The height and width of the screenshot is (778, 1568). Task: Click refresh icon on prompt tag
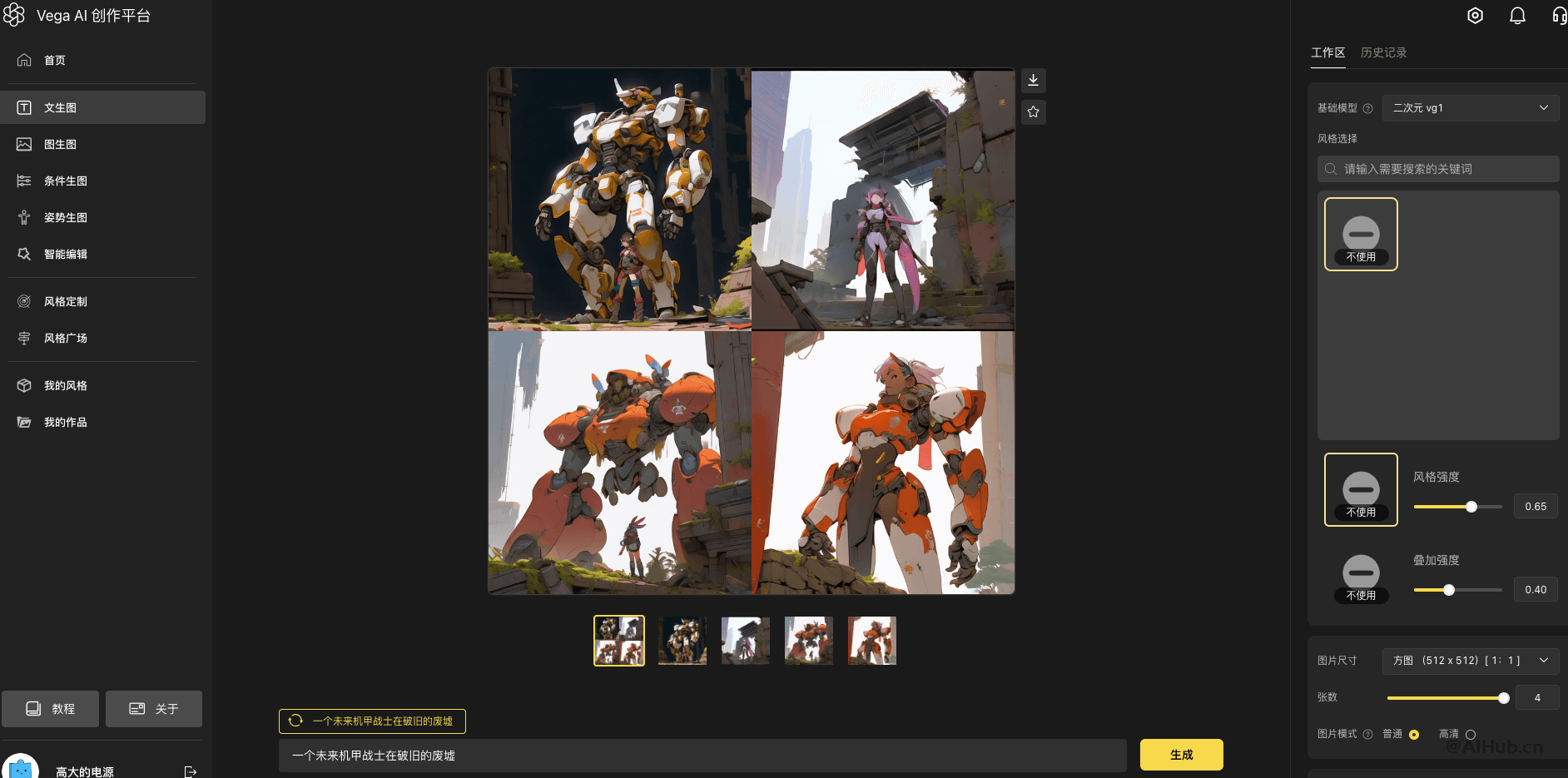click(295, 721)
